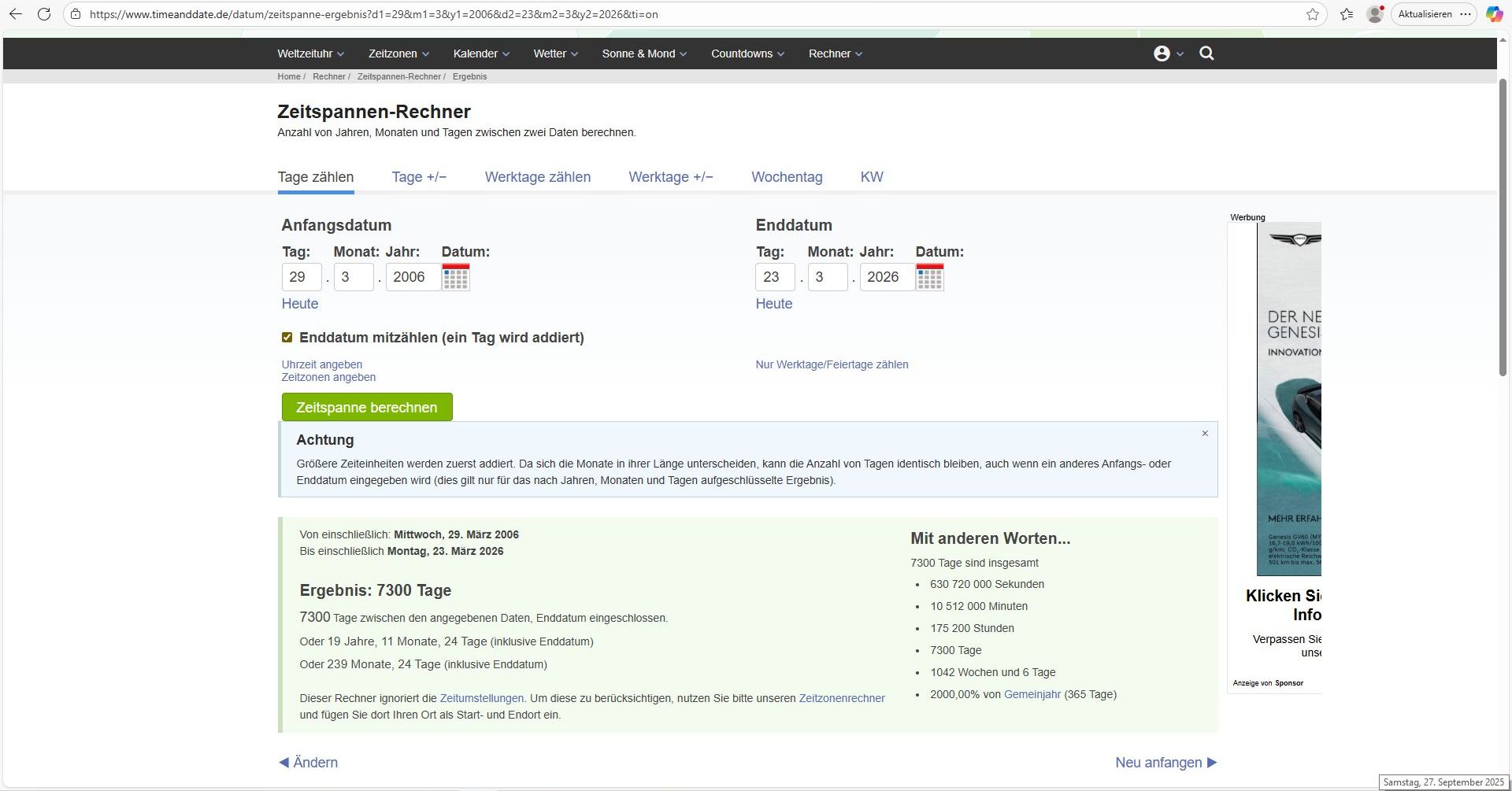Image resolution: width=1512 pixels, height=791 pixels.
Task: Click the browser back arrow
Action: pyautogui.click(x=16, y=14)
